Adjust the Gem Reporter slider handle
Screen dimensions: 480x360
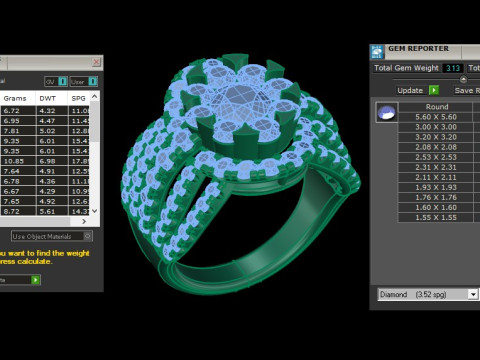pos(463,79)
